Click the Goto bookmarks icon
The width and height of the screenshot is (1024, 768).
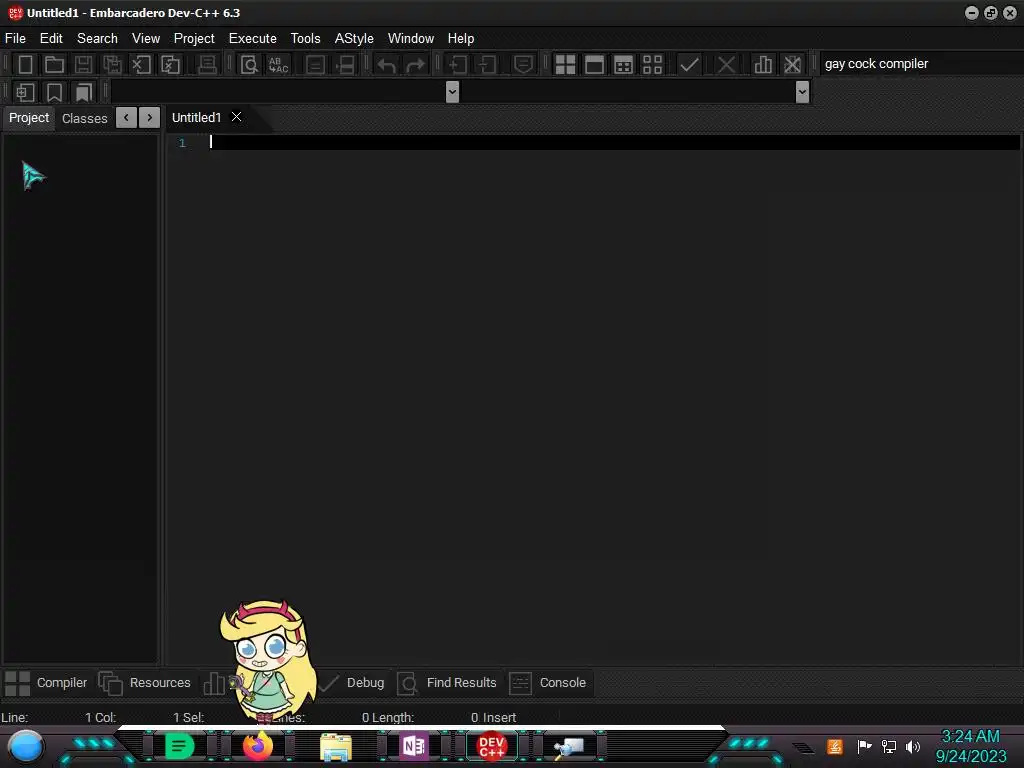click(83, 92)
